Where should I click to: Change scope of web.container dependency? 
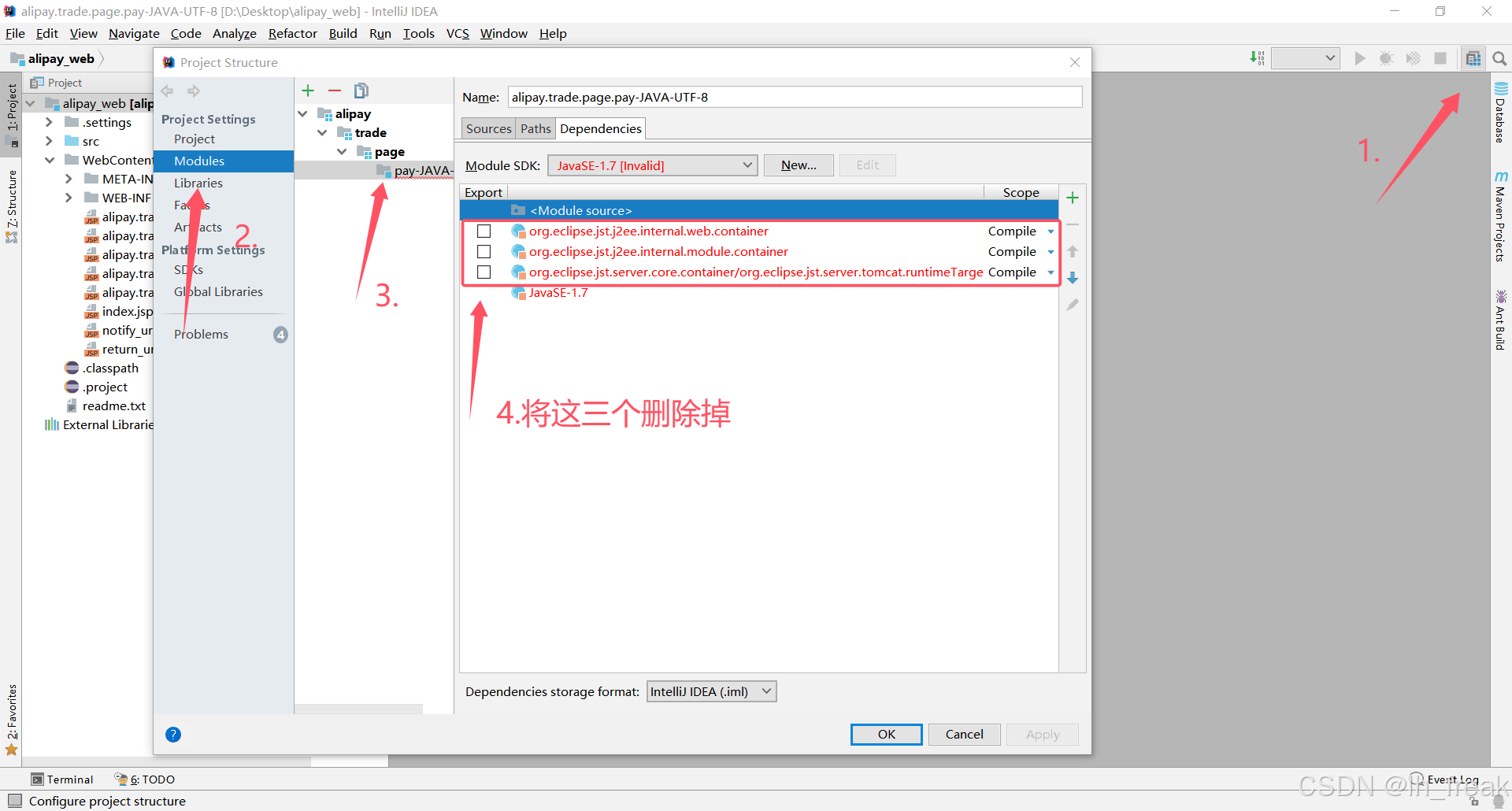[x=1021, y=231]
